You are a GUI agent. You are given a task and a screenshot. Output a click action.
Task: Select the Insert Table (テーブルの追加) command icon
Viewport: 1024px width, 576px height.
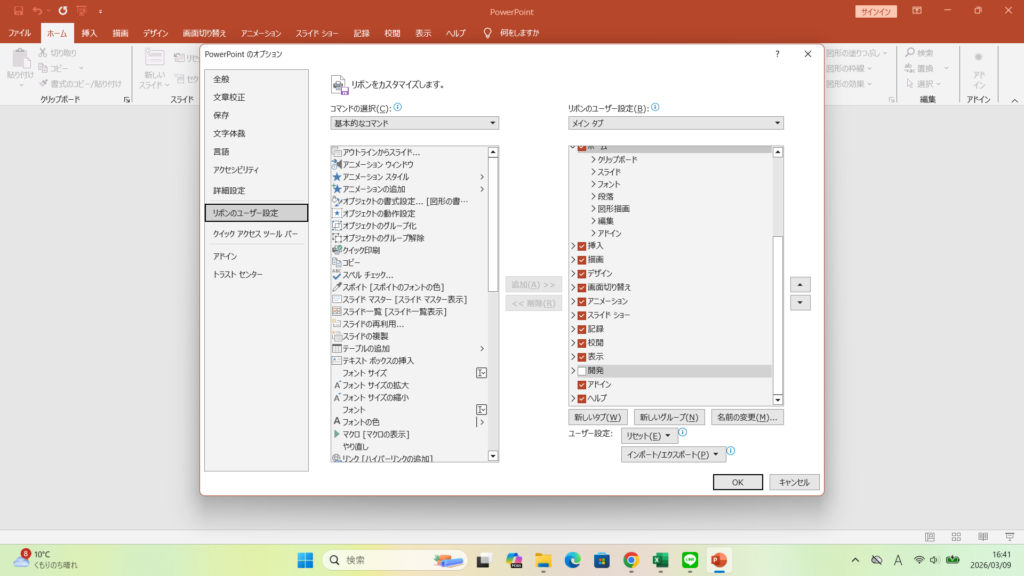337,348
